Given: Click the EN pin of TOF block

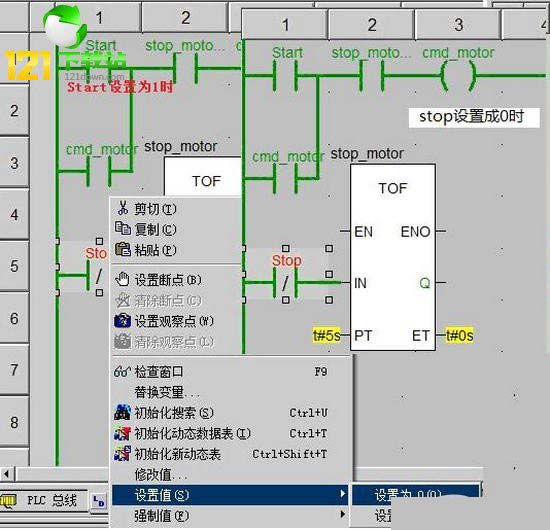Looking at the screenshot, I should point(363,232).
